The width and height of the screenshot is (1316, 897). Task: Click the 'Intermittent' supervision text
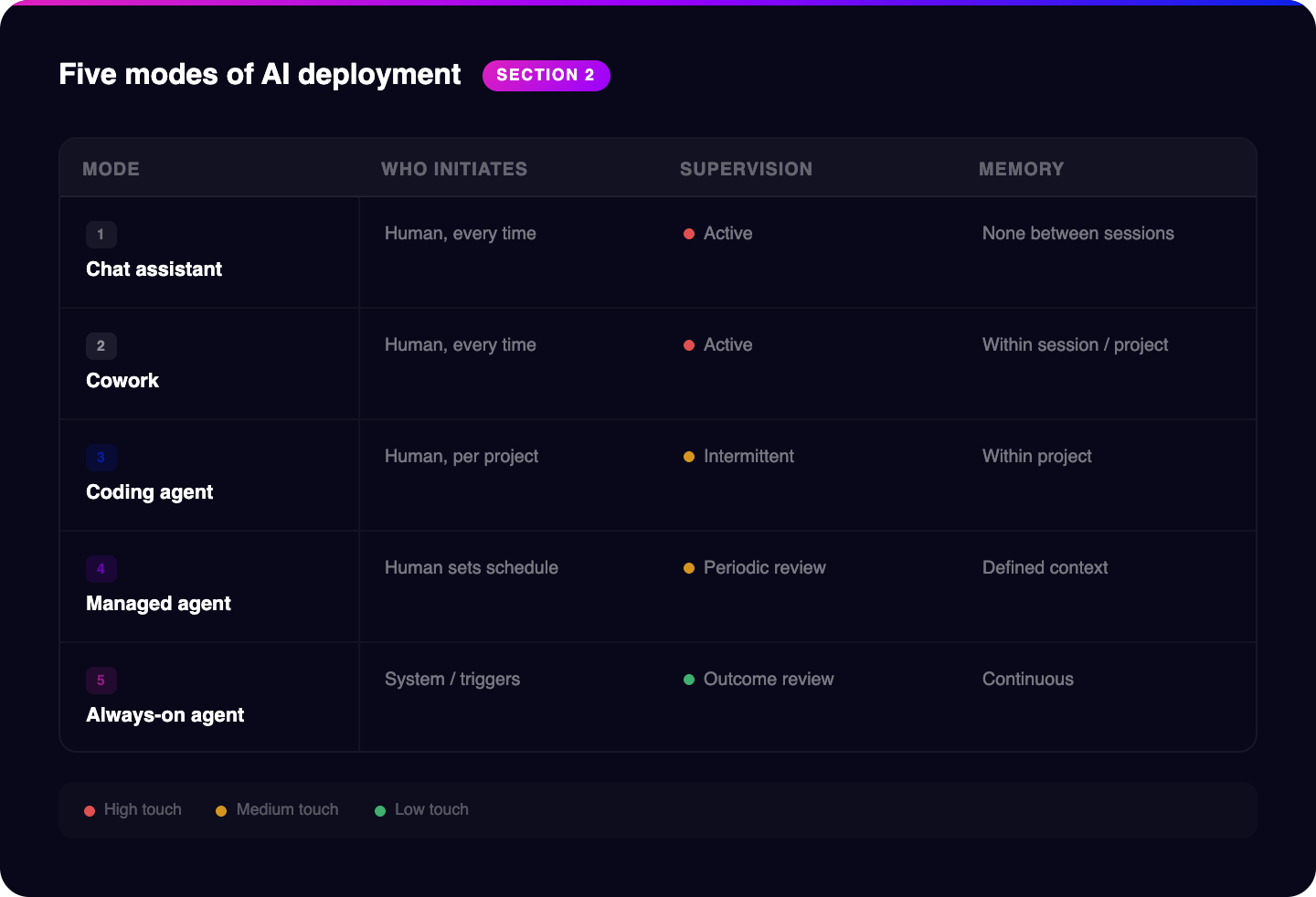[748, 457]
